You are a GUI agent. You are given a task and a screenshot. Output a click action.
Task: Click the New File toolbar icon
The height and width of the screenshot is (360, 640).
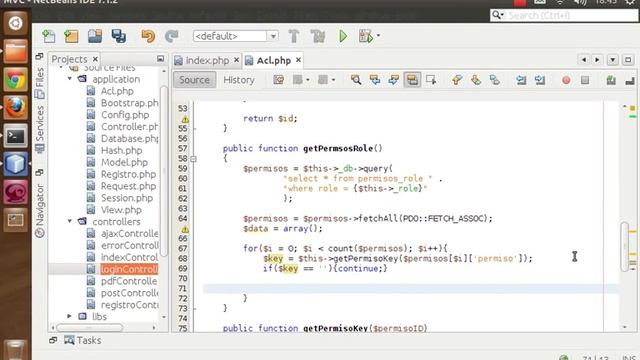coord(49,36)
